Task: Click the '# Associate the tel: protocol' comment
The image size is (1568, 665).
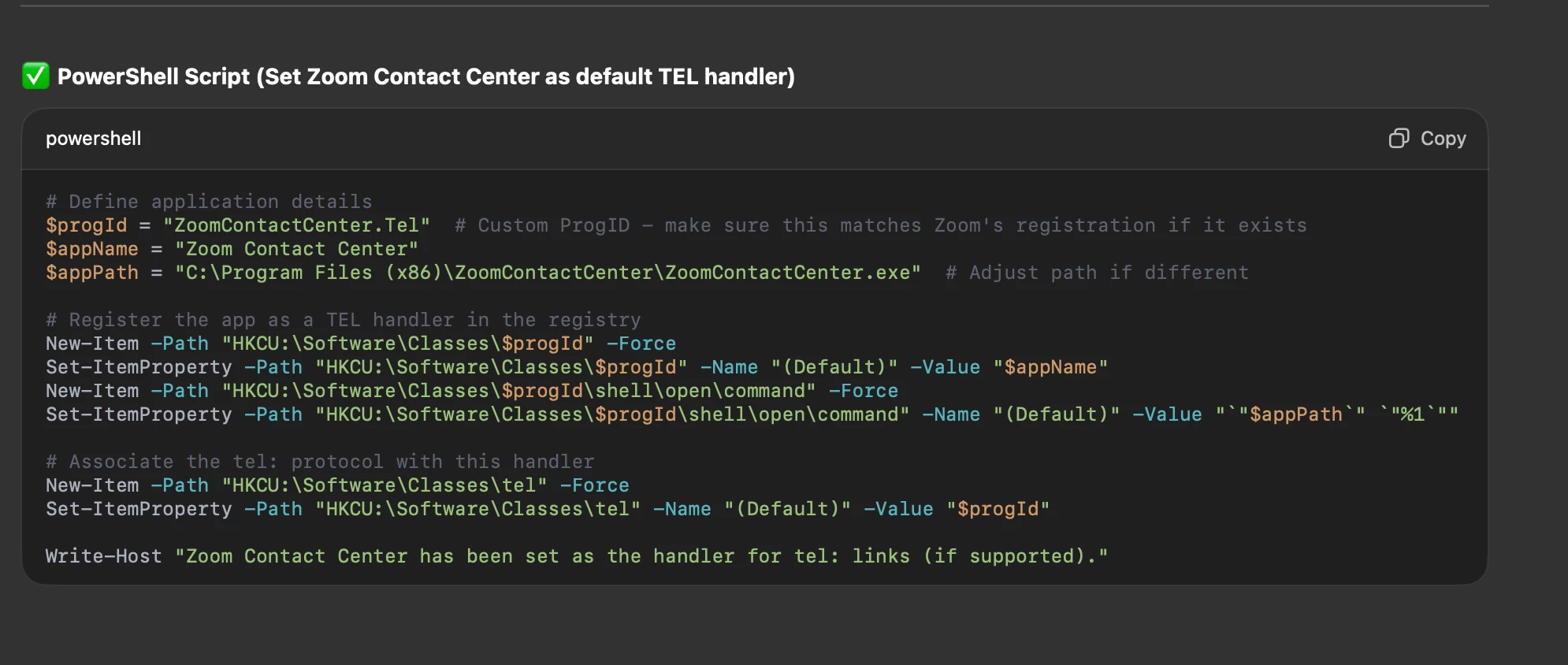Action: (320, 462)
